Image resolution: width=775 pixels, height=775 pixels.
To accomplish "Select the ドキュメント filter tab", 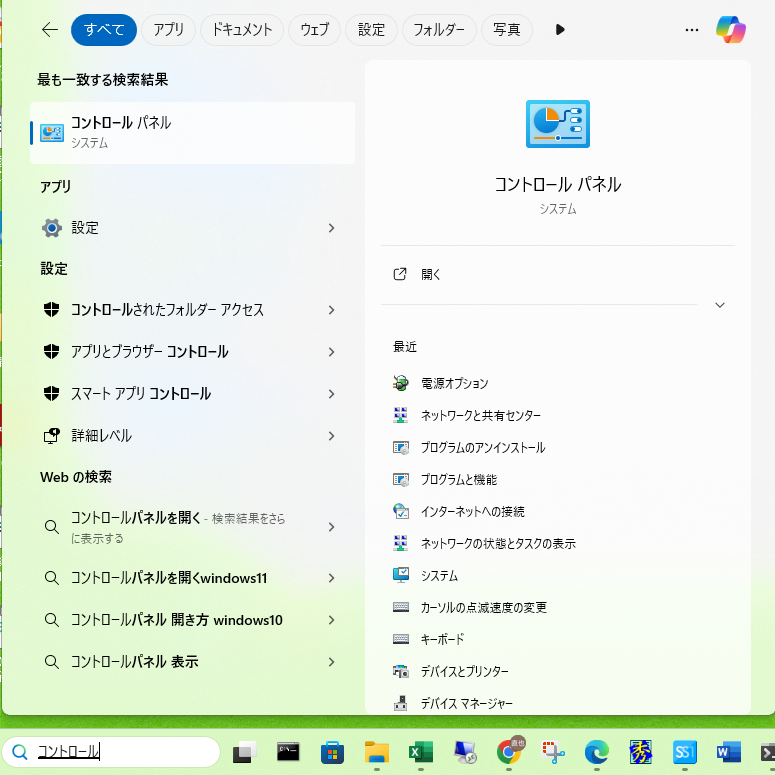I will [242, 30].
